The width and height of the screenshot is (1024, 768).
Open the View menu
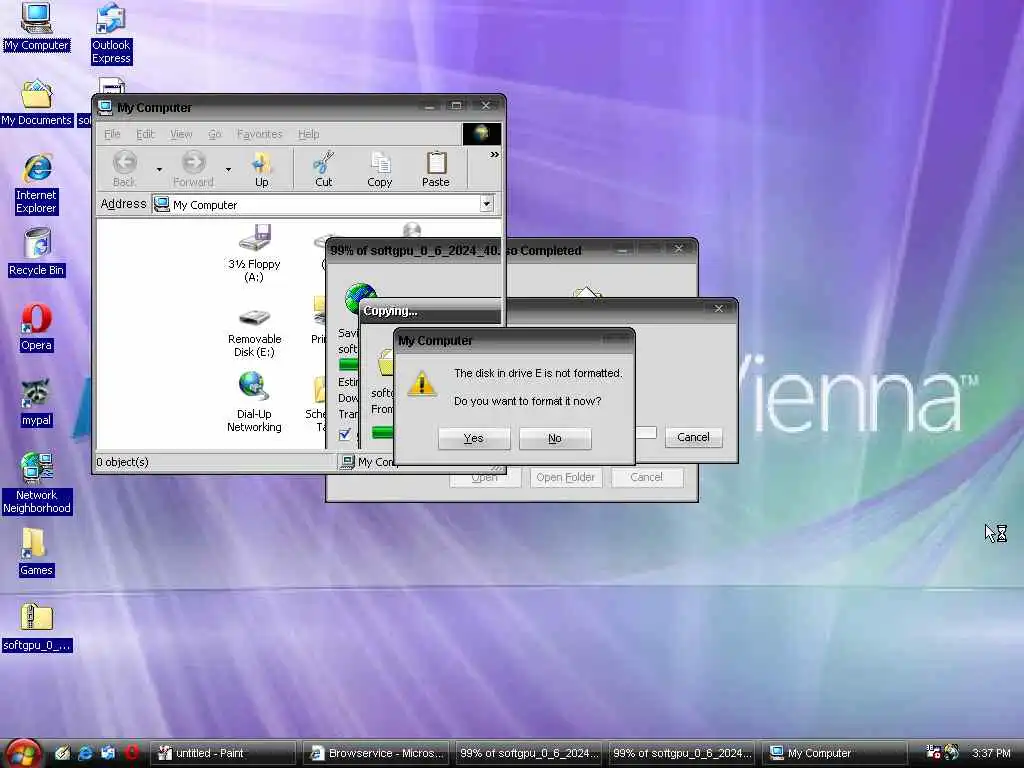(181, 134)
